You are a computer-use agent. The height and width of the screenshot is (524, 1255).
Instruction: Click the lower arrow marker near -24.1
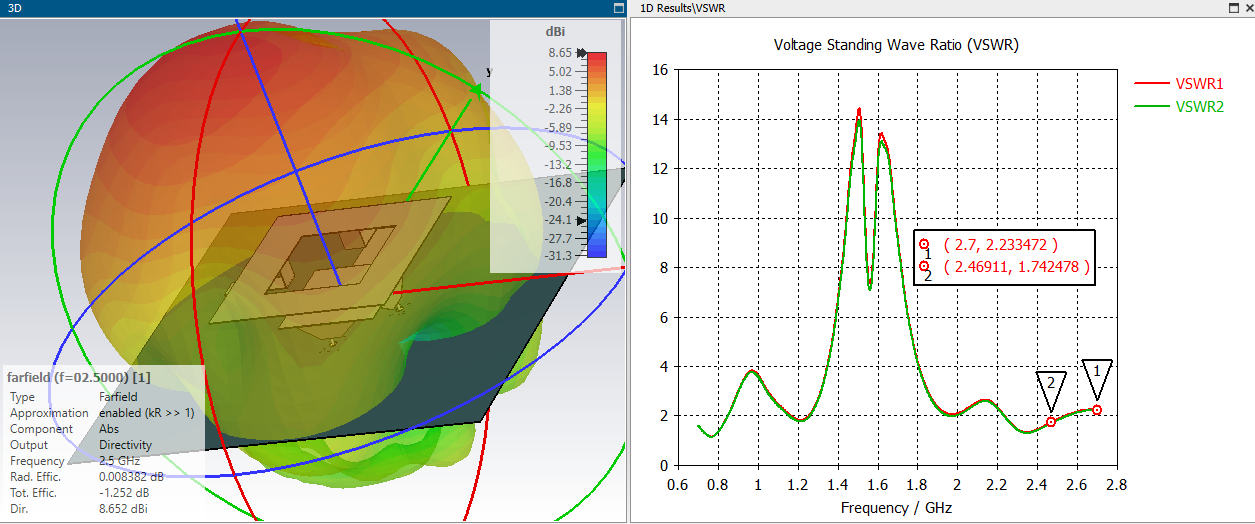(581, 220)
